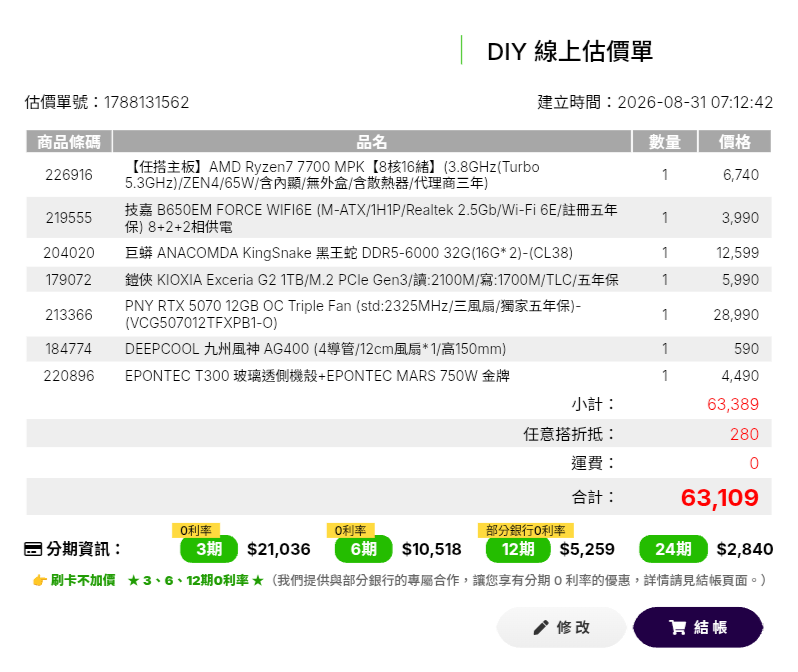Click the creation time 2026-08-31 07:12:42
This screenshot has width=798, height=672.
(695, 102)
